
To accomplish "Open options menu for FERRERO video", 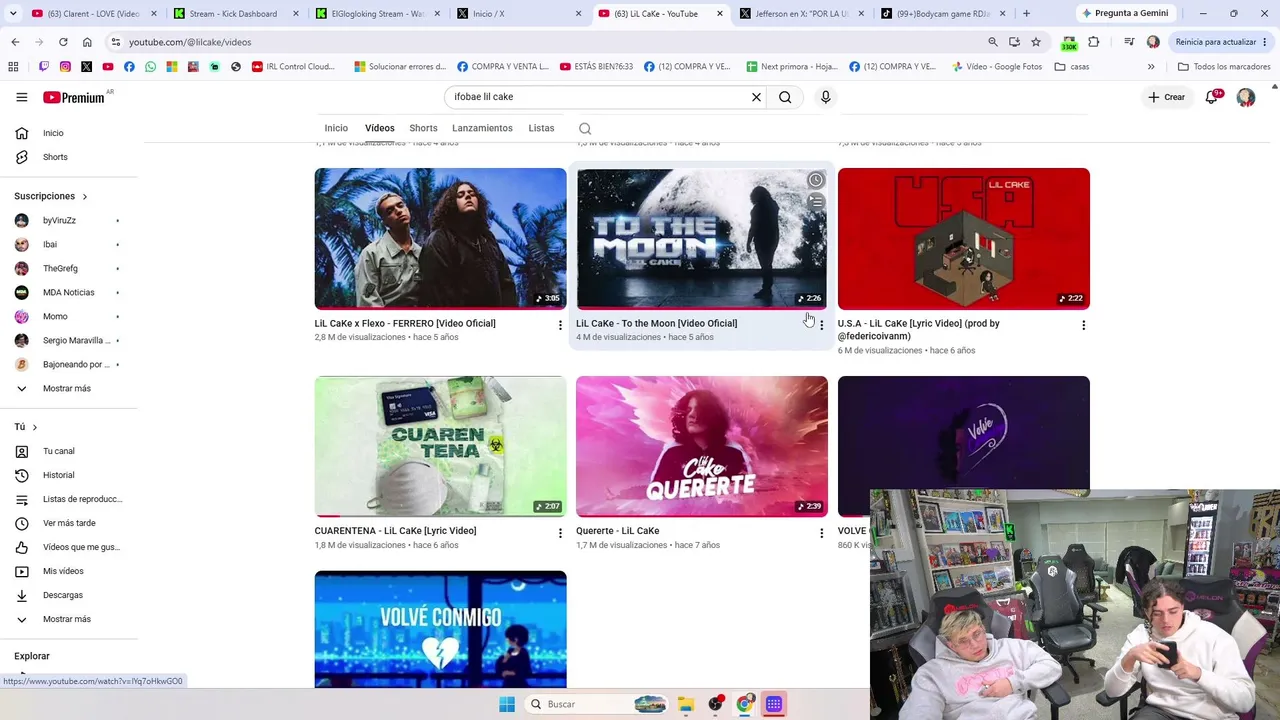I will click(x=560, y=325).
